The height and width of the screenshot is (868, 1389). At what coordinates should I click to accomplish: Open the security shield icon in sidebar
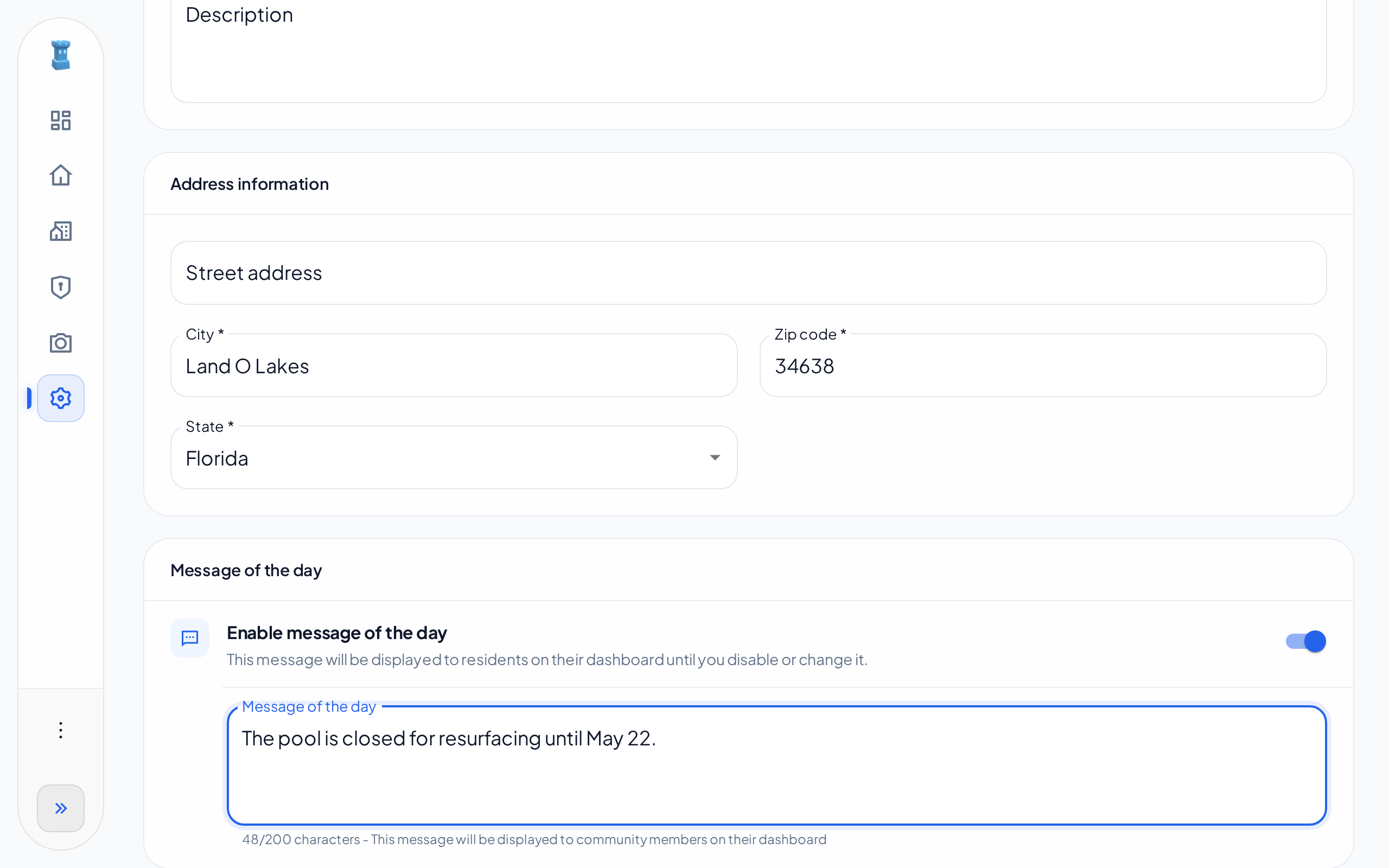(x=60, y=287)
